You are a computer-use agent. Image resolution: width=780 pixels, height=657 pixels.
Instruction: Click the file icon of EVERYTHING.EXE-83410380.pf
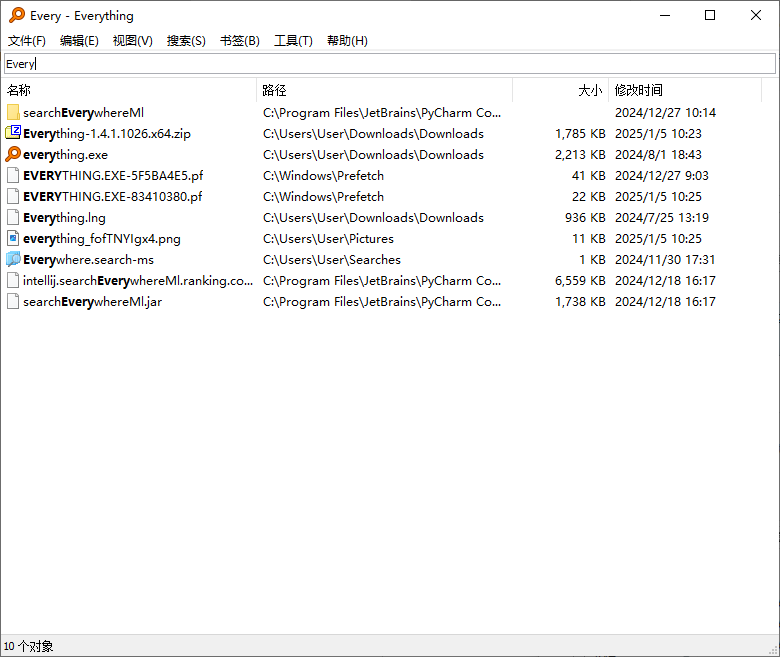13,196
